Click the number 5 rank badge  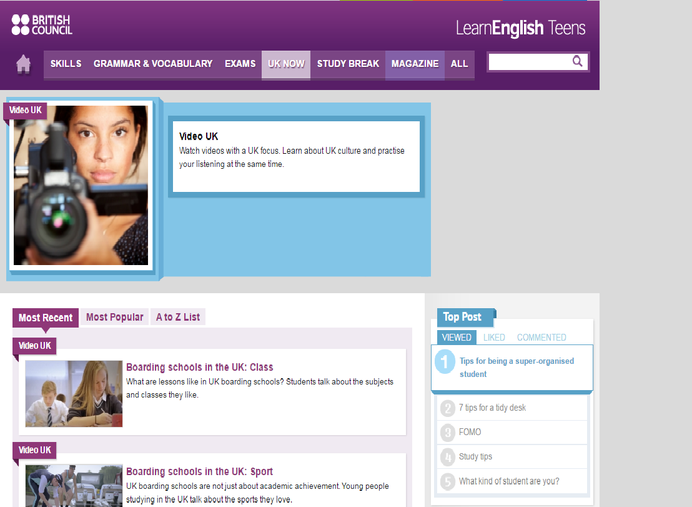tap(448, 481)
